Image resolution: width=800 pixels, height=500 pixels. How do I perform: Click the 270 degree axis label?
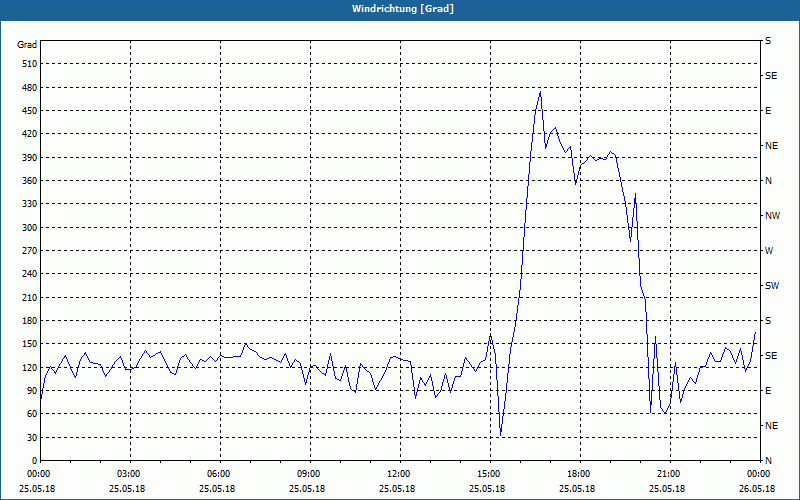coord(30,251)
